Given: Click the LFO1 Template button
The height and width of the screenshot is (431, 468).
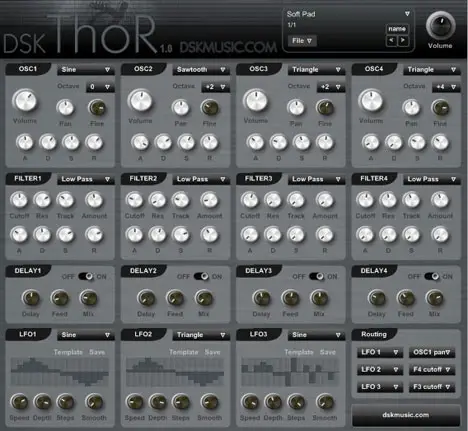Looking at the screenshot, I should 68,352.
